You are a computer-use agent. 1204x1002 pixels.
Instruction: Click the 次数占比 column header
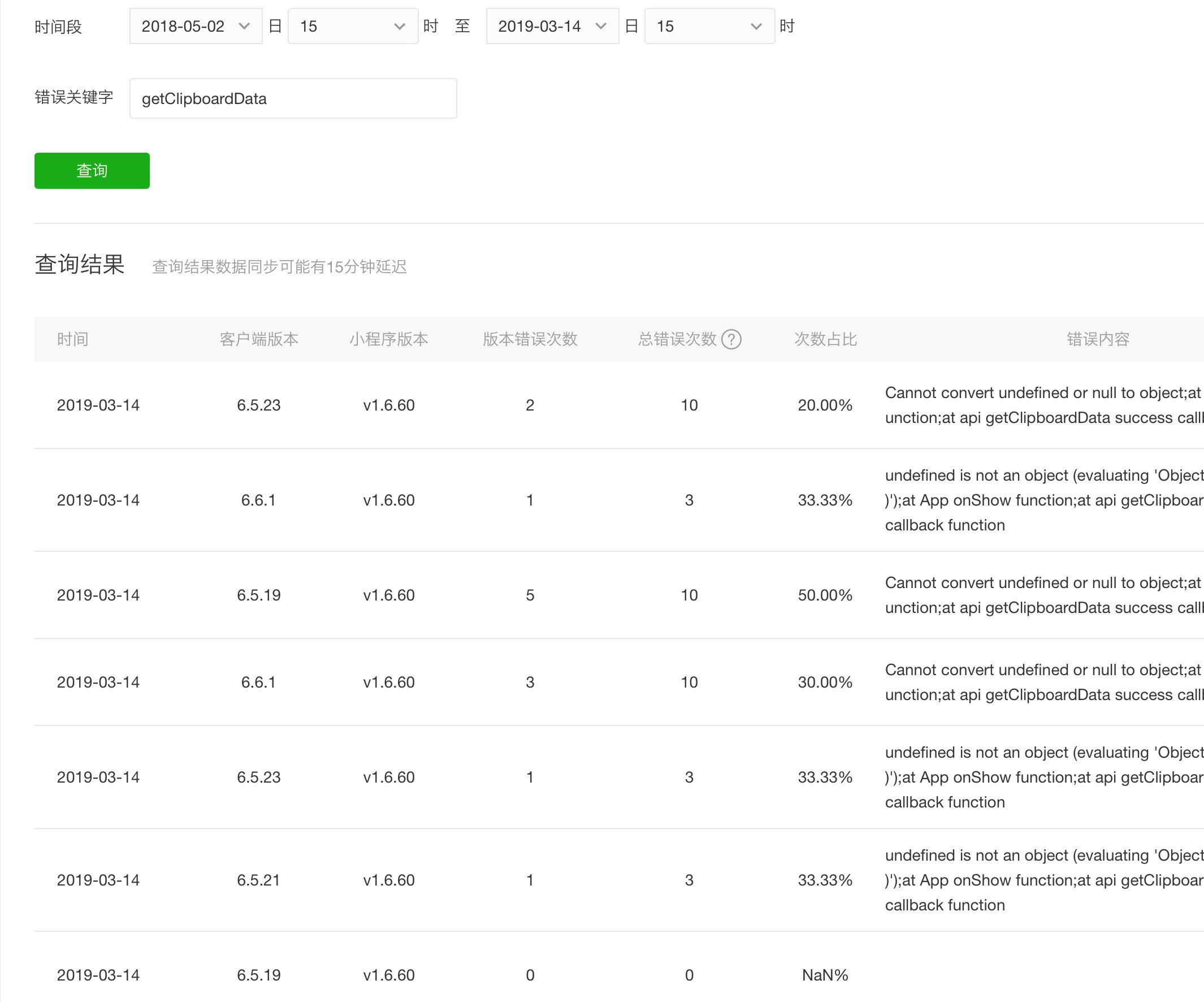(x=825, y=339)
